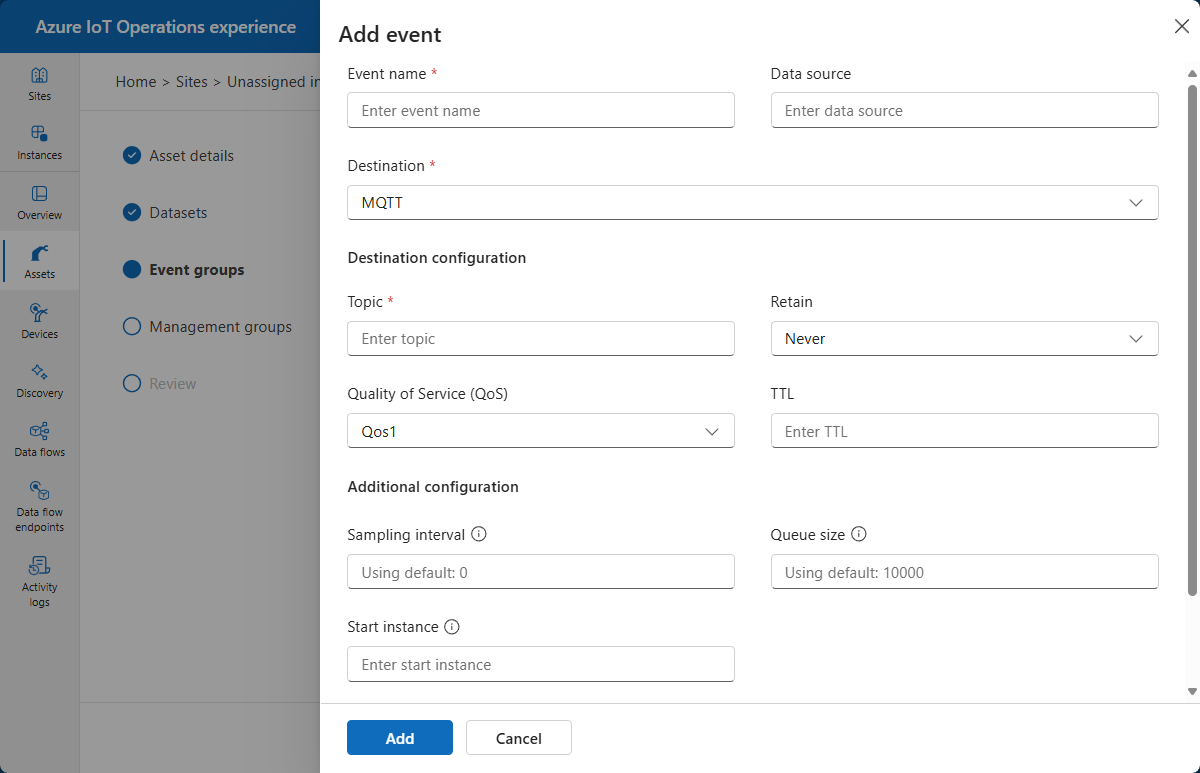Viewport: 1200px width, 773px height.
Task: Expand the Quality of Service dropdown
Action: 540,431
